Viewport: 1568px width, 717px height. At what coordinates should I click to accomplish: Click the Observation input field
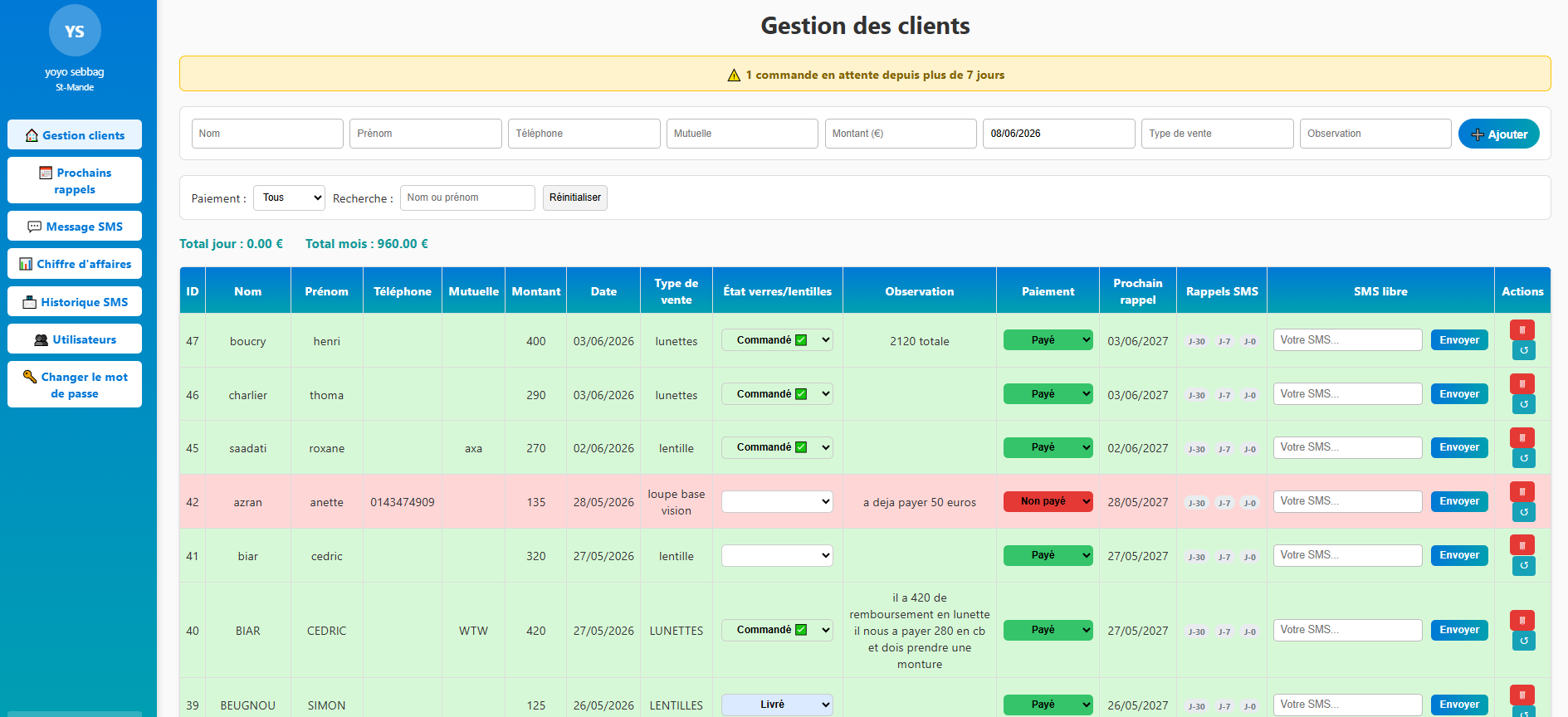coord(1375,134)
